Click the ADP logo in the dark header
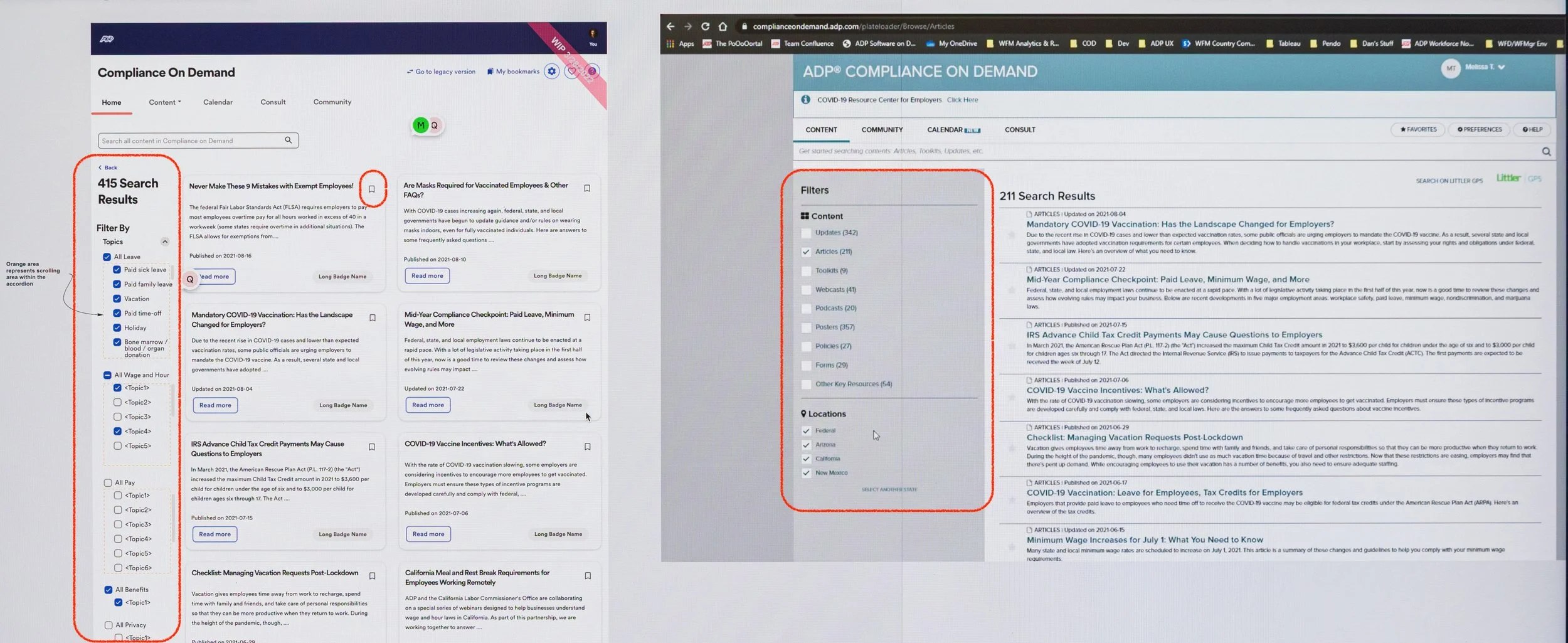The height and width of the screenshot is (643, 1568). [x=107, y=39]
